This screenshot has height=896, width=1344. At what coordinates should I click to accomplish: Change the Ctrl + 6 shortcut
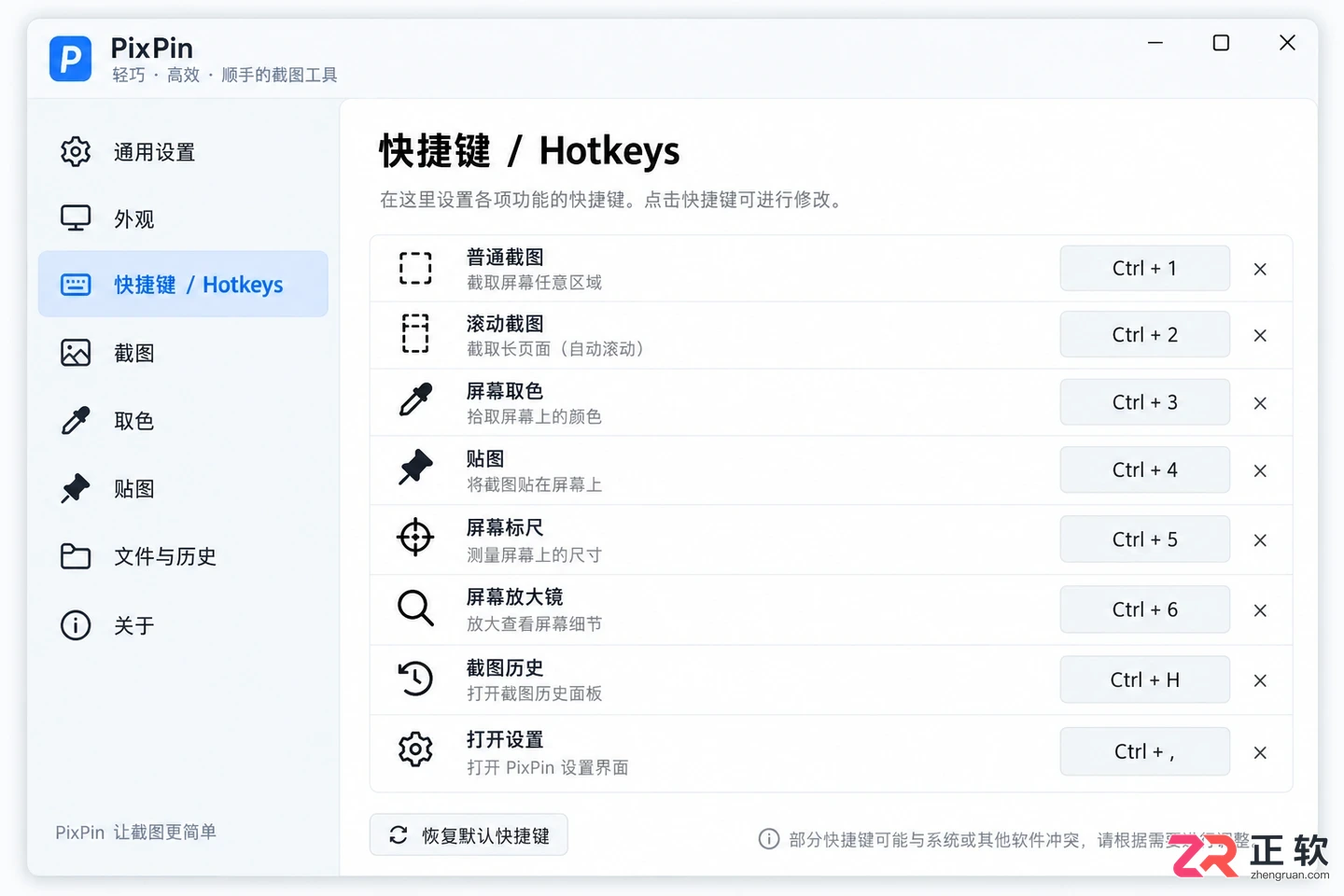[1144, 609]
